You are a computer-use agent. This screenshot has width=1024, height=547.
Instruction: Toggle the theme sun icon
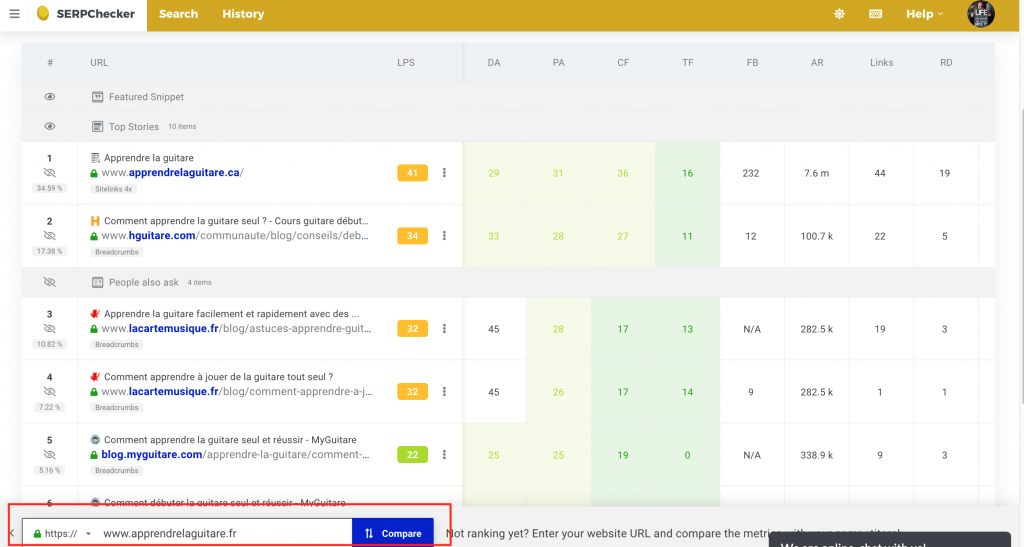(839, 14)
